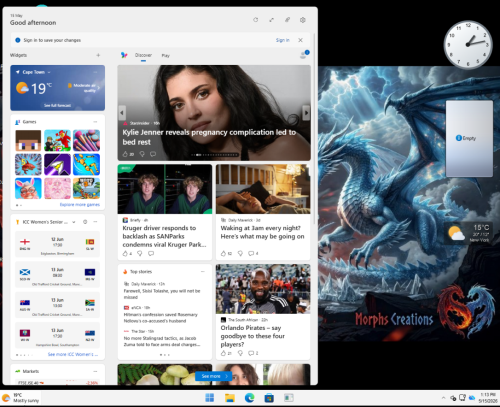This screenshot has height=407, width=500.
Task: Open Waking at 3am article
Action: 262,232
